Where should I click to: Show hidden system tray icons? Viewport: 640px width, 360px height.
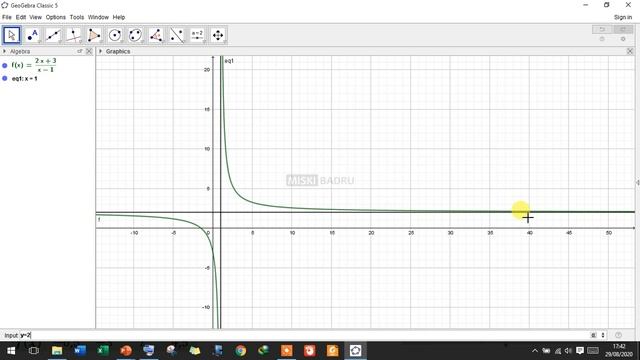(x=535, y=351)
